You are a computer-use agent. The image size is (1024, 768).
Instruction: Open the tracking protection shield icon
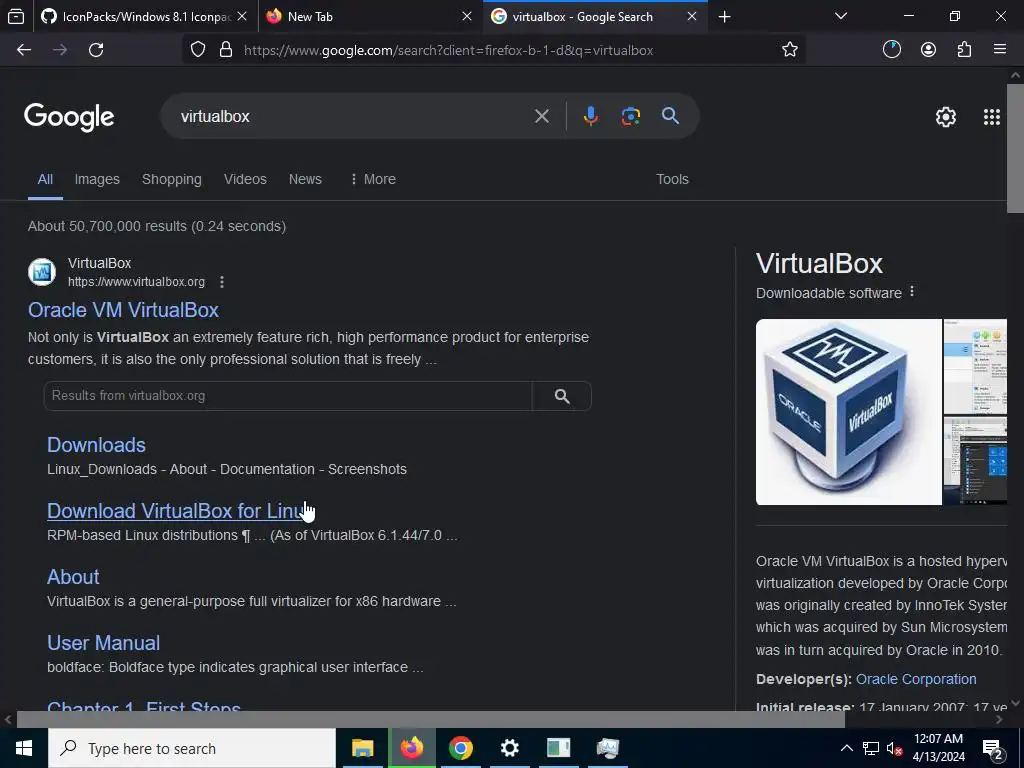click(198, 50)
